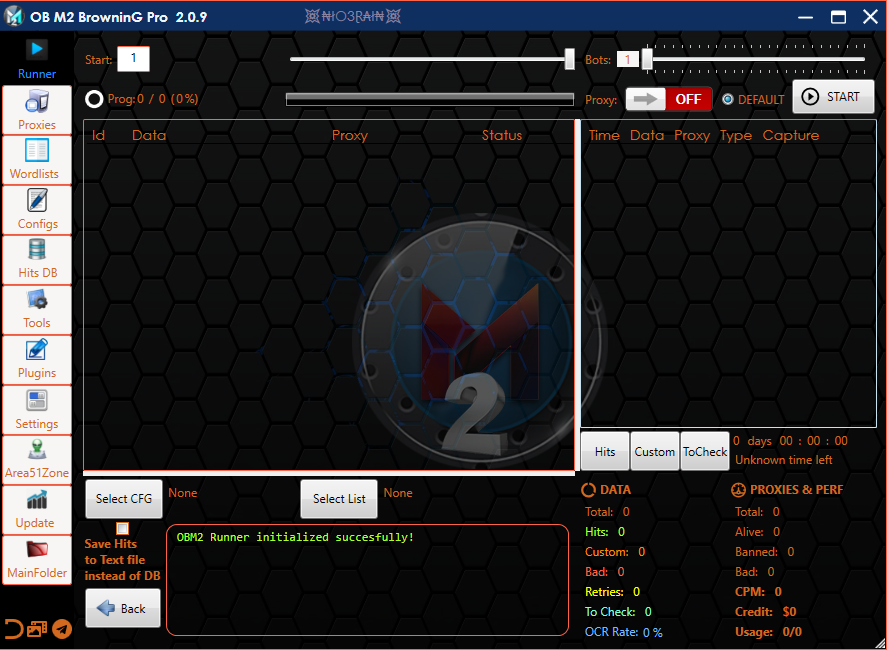The height and width of the screenshot is (650, 887).
Task: Switch to the ToCheck tab
Action: (x=705, y=451)
